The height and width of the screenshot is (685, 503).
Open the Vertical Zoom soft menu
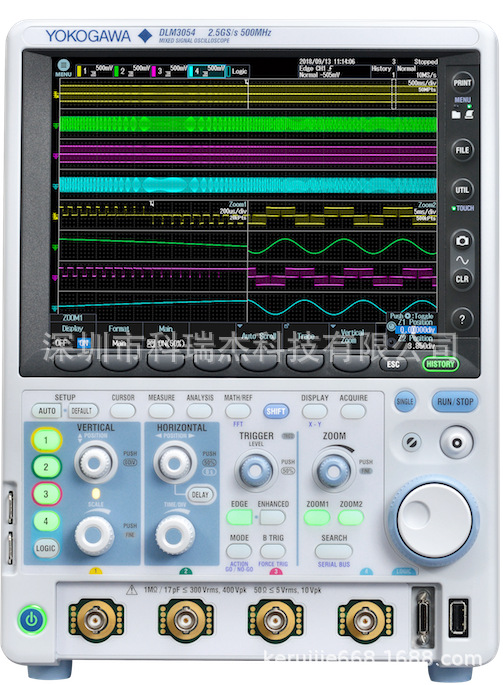pos(351,336)
